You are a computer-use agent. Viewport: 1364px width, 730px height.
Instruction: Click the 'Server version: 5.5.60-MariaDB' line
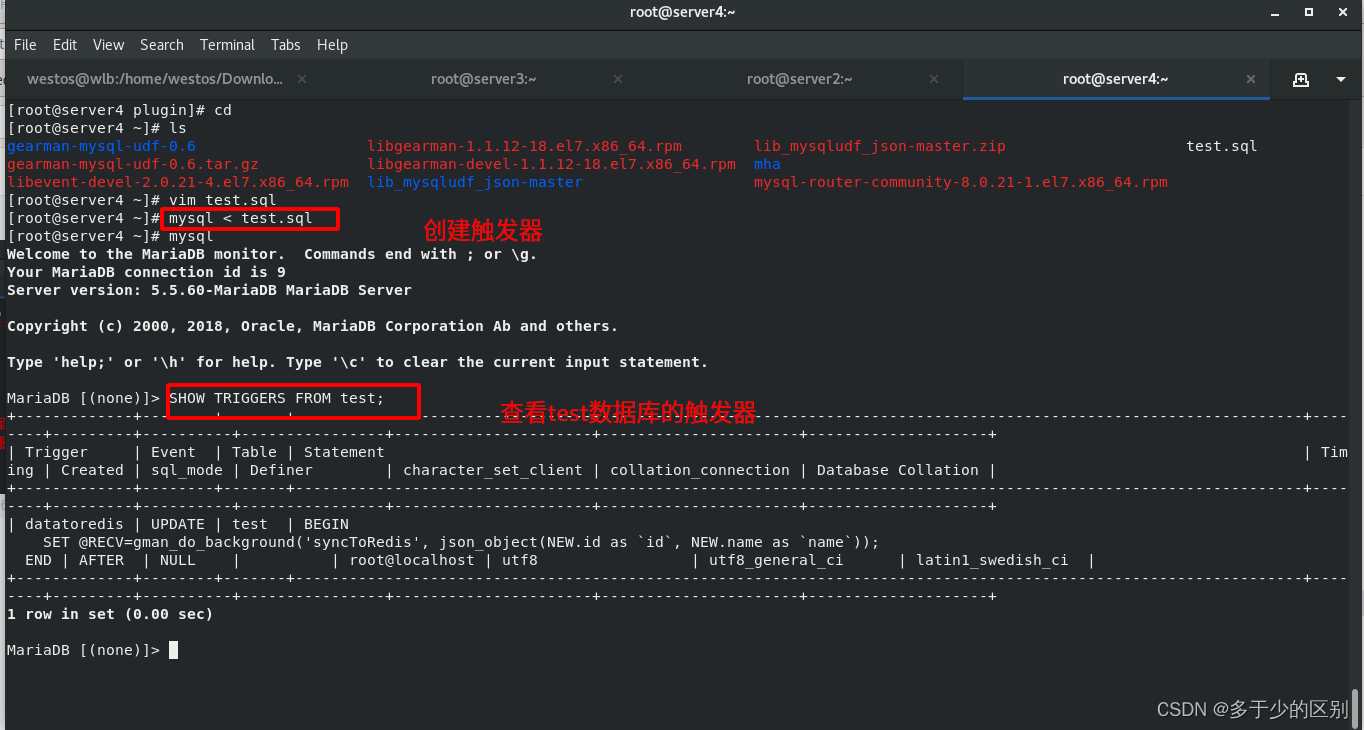click(209, 290)
